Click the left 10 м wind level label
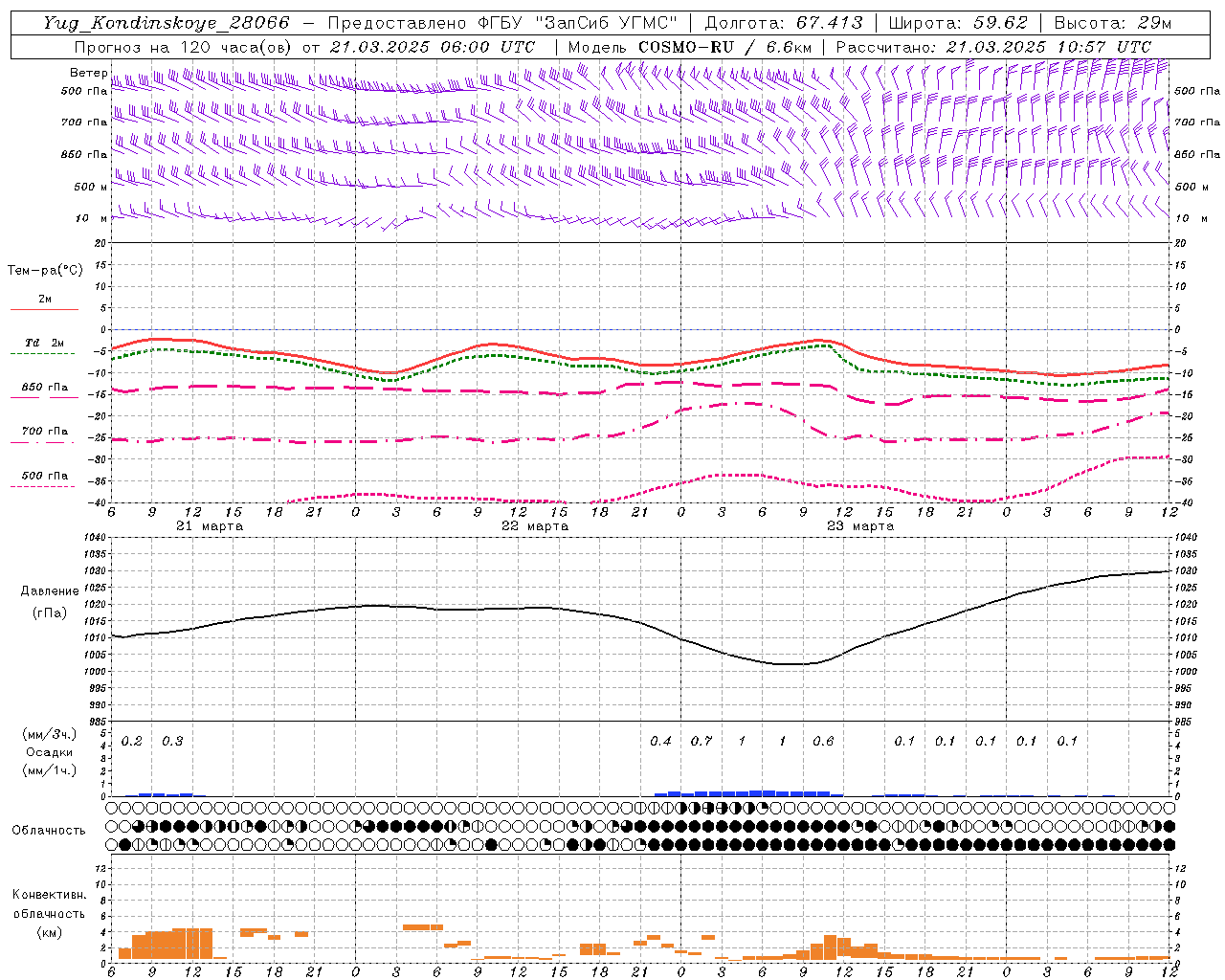 91,218
